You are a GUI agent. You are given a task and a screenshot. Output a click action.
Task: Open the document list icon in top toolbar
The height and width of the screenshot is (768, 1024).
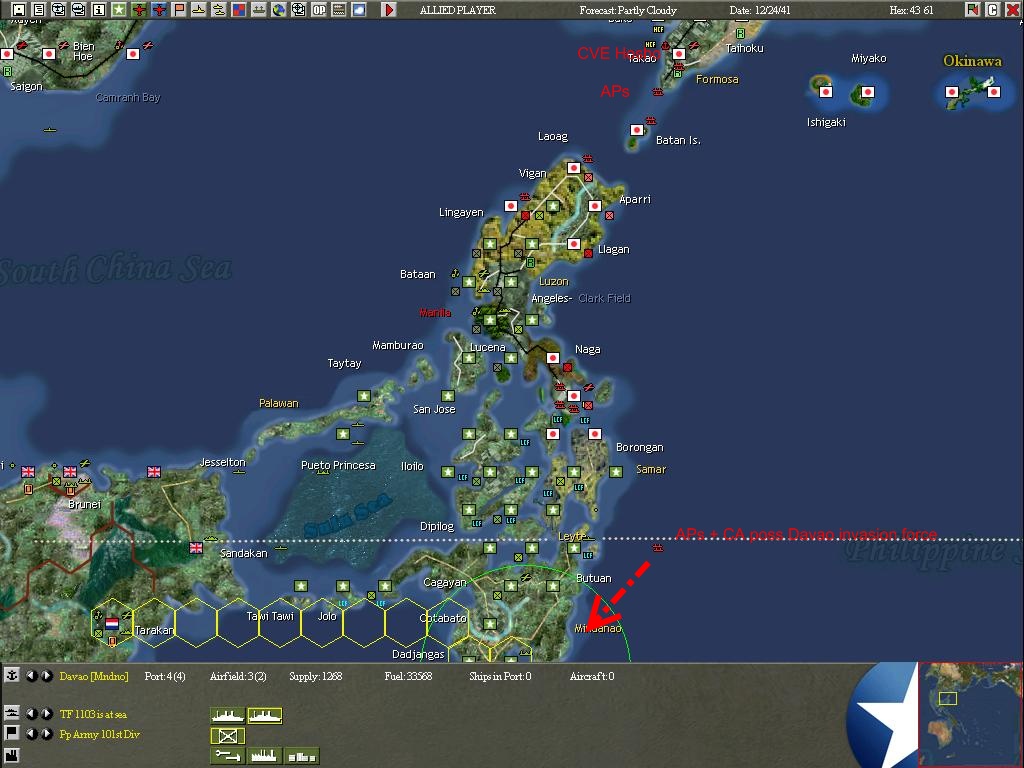tap(39, 10)
